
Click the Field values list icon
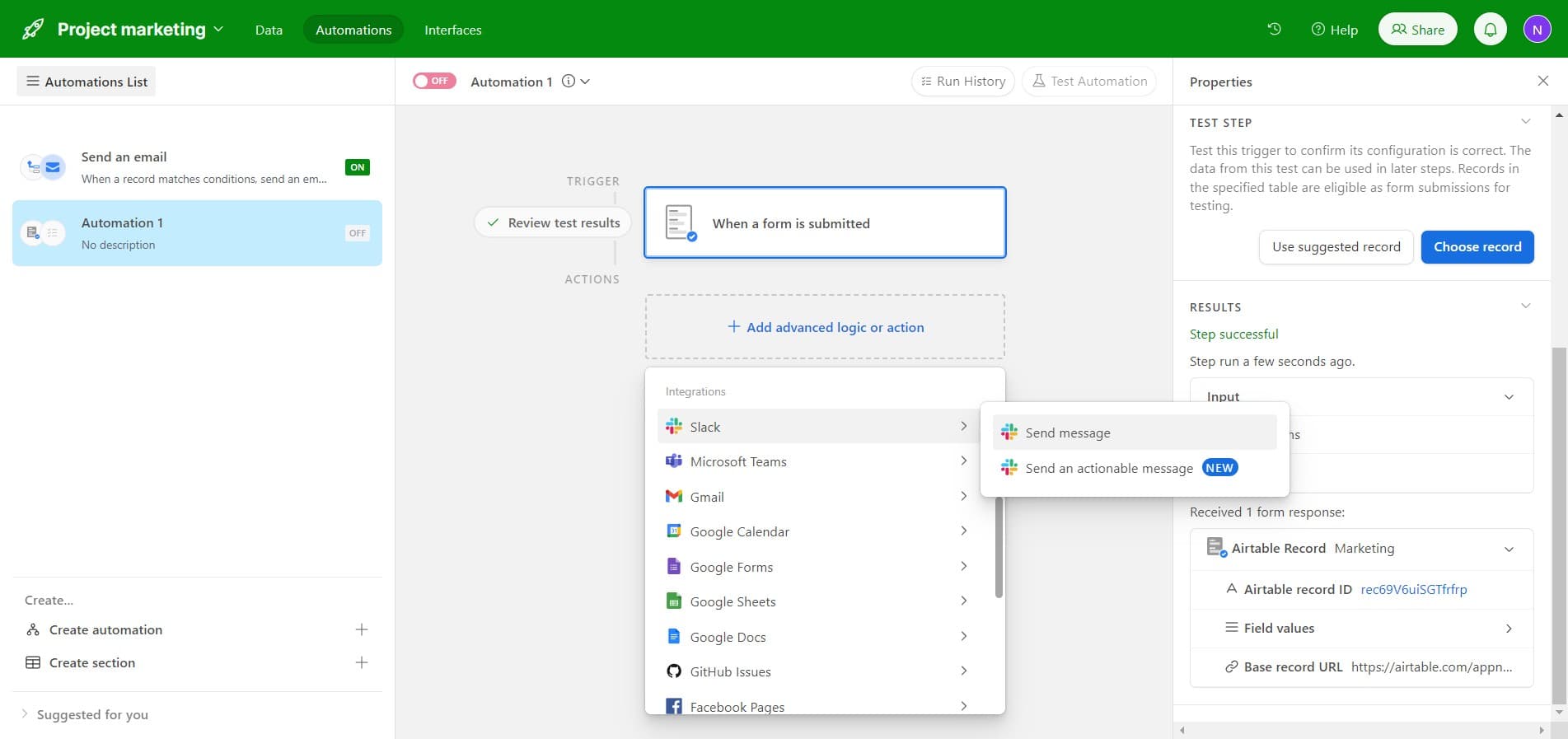[x=1231, y=628]
